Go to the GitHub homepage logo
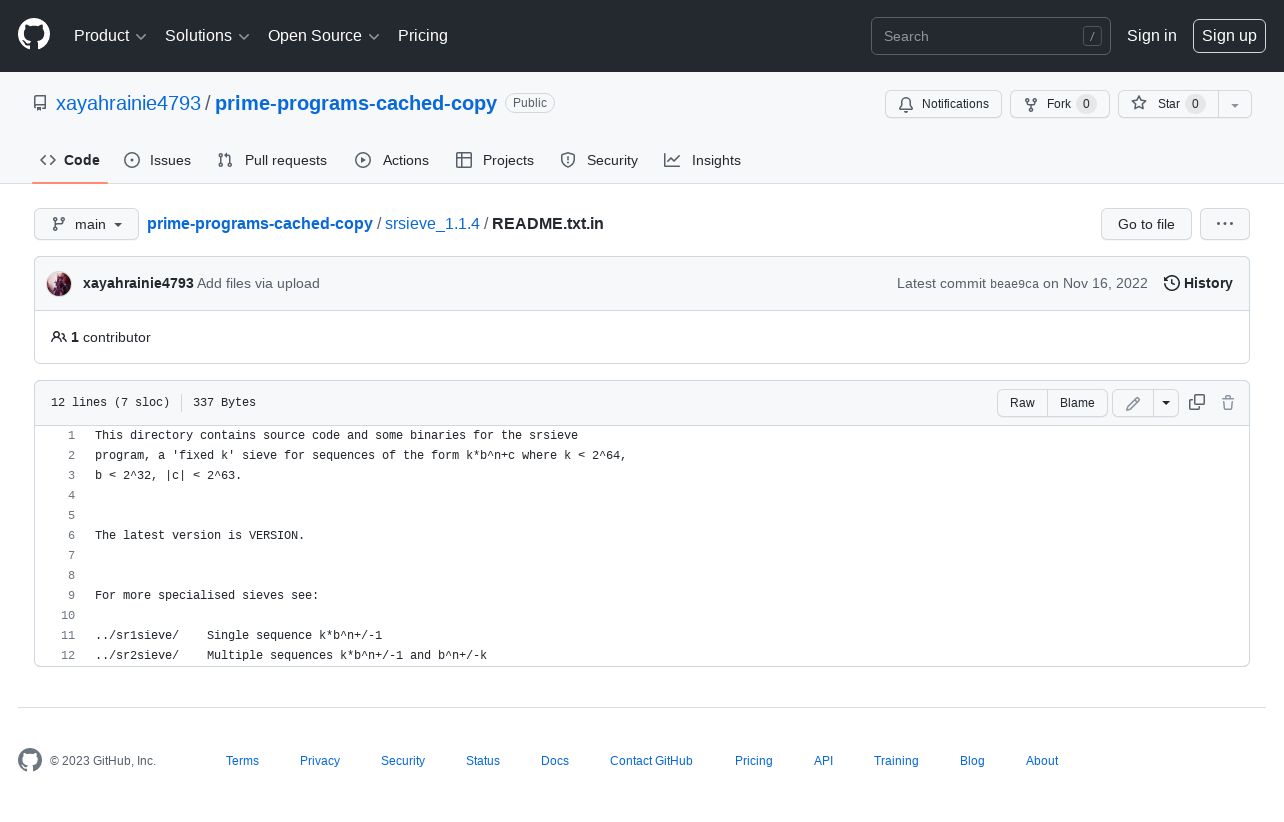Image resolution: width=1284 pixels, height=822 pixels. [34, 35]
